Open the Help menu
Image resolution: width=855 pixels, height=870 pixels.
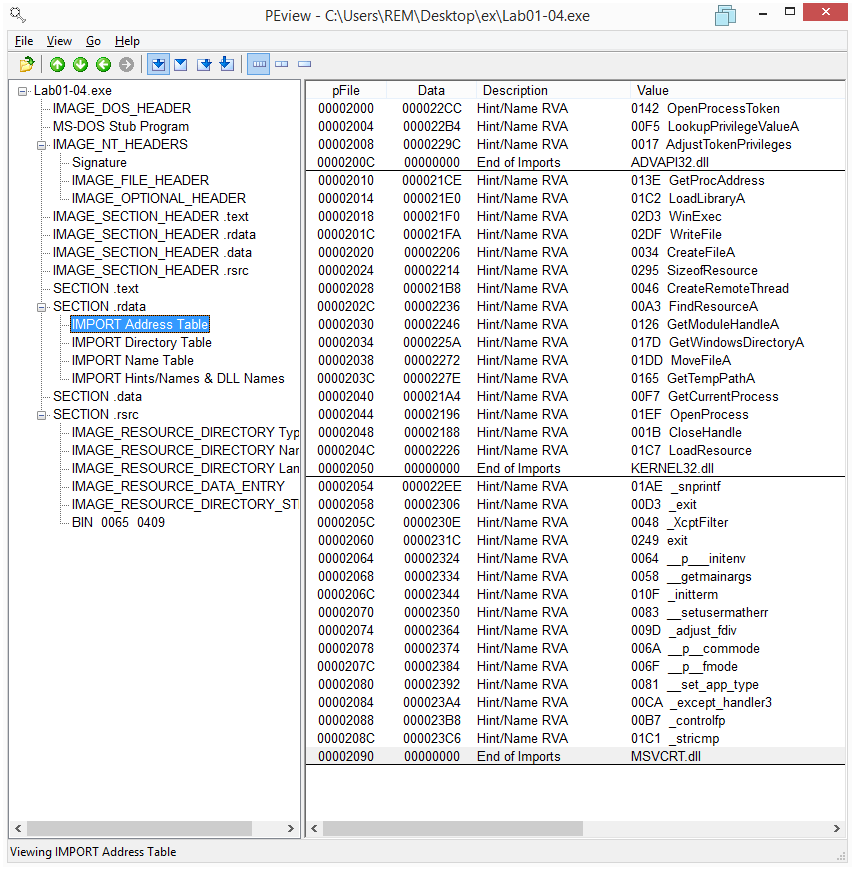click(127, 41)
